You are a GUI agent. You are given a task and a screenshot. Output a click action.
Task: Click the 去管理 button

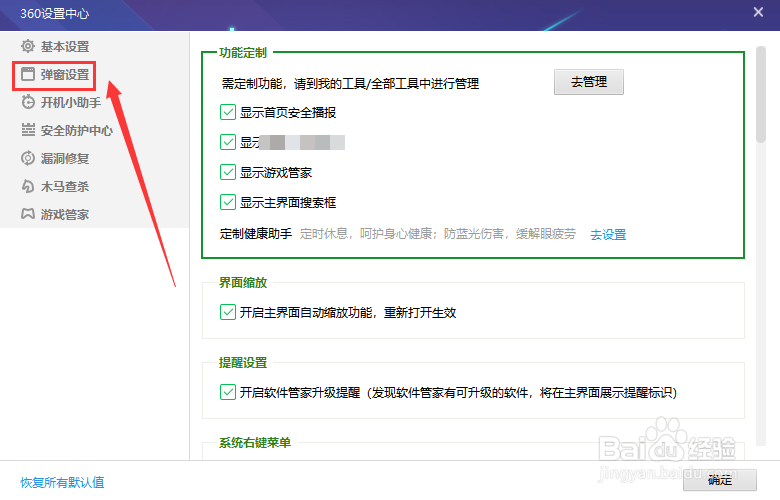(589, 82)
